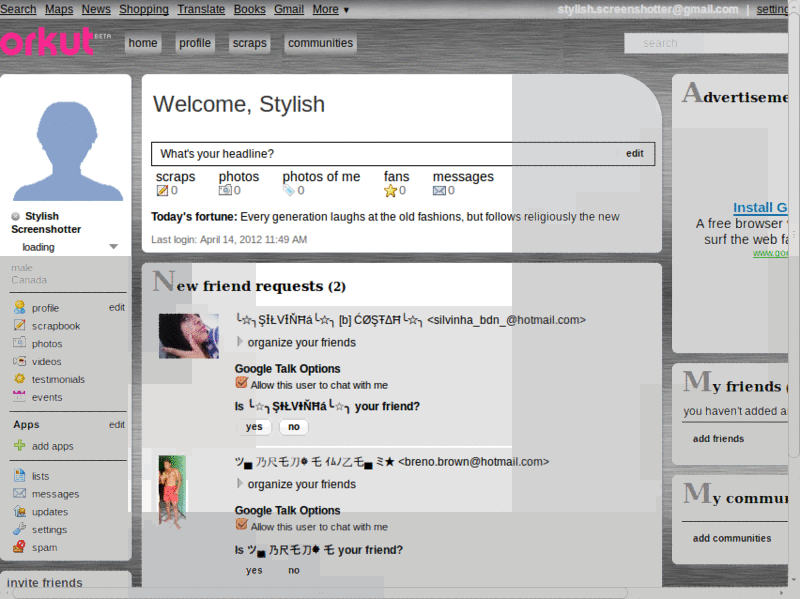Open Books in the top Google bar

tap(249, 9)
